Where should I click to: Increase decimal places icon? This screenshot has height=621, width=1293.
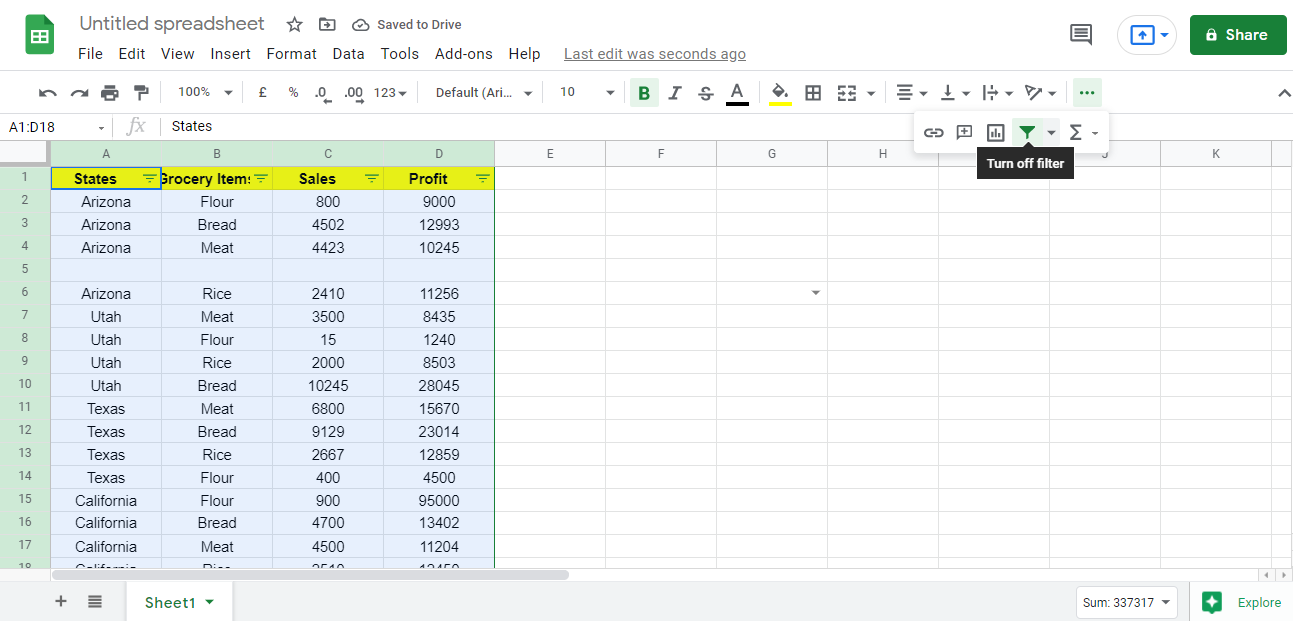[353, 93]
